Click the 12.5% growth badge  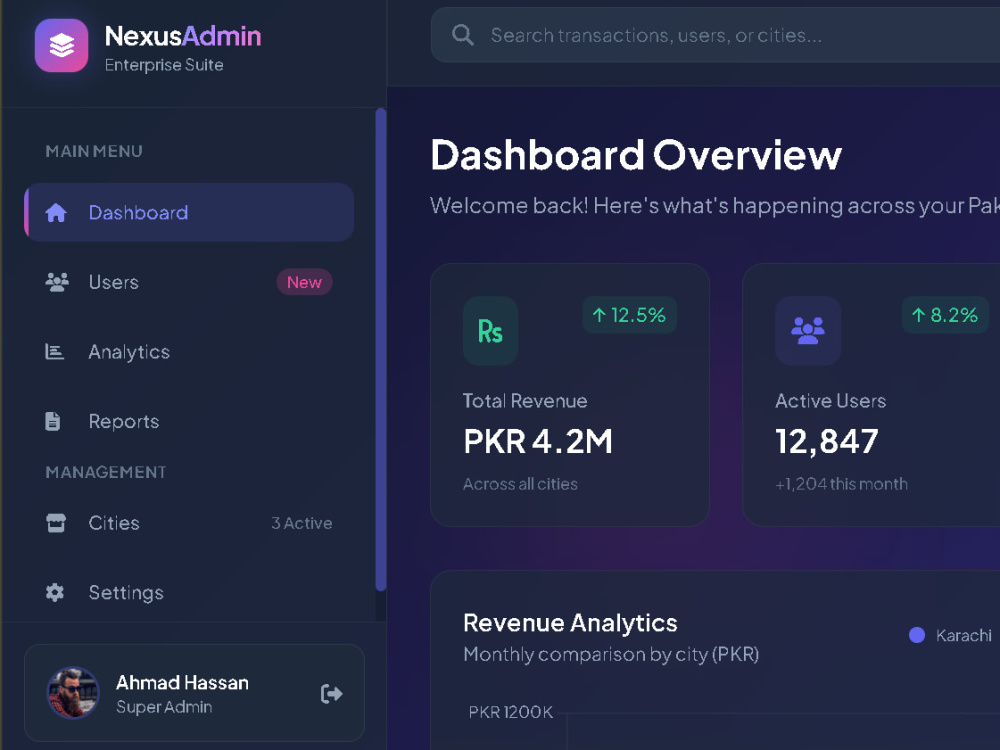tap(629, 315)
